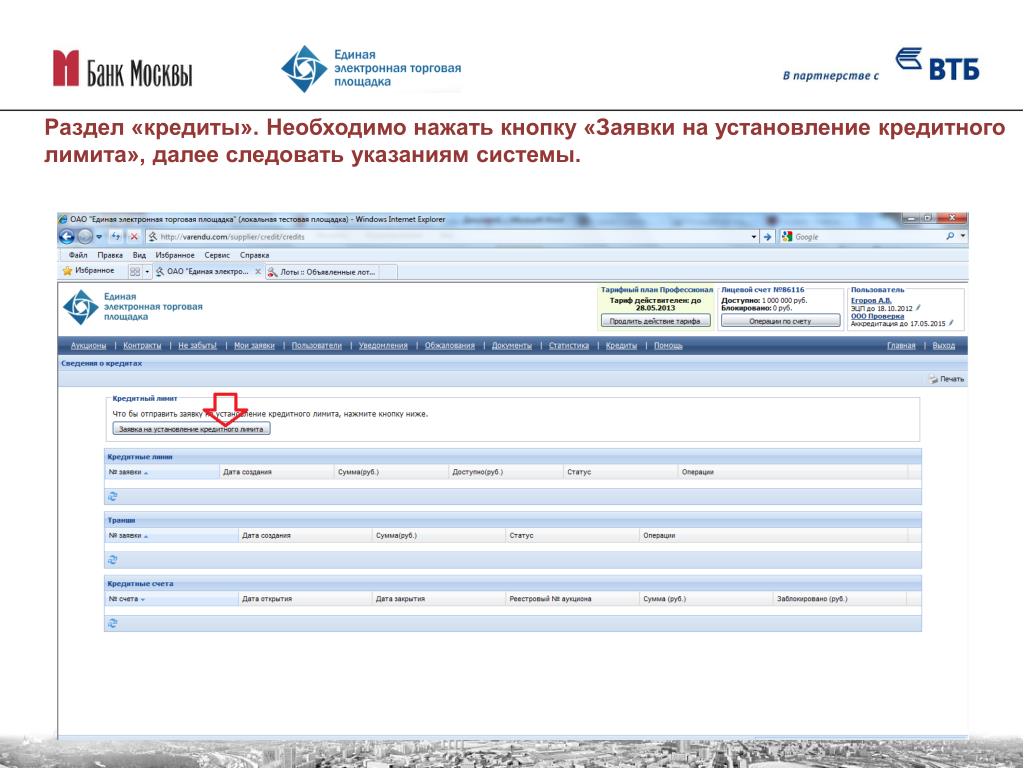
Task: Sort Кредитные линии by Доступно(руб.) column
Action: click(506, 472)
